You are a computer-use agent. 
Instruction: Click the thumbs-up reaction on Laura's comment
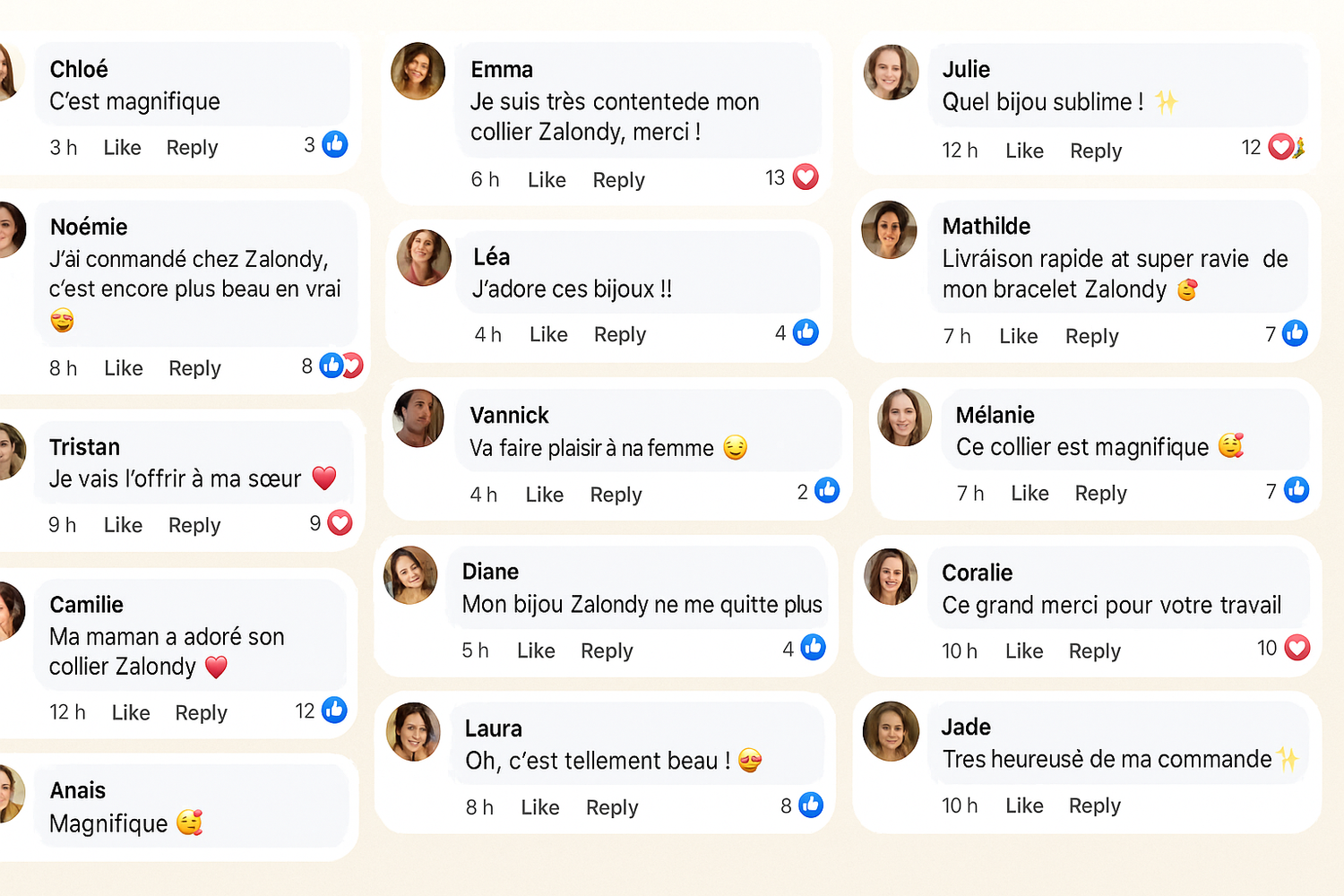click(810, 805)
